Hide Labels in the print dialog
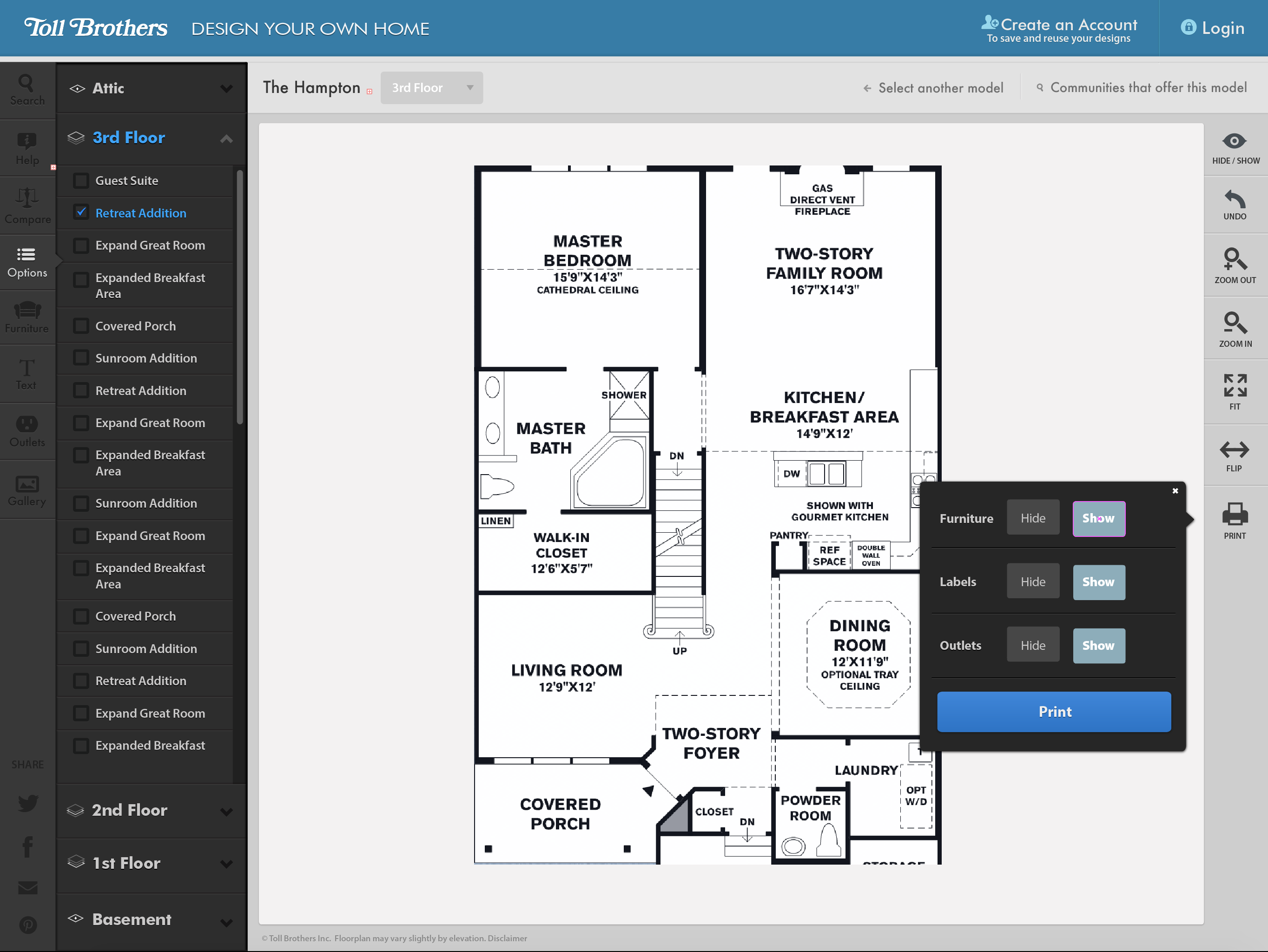 [x=1033, y=581]
